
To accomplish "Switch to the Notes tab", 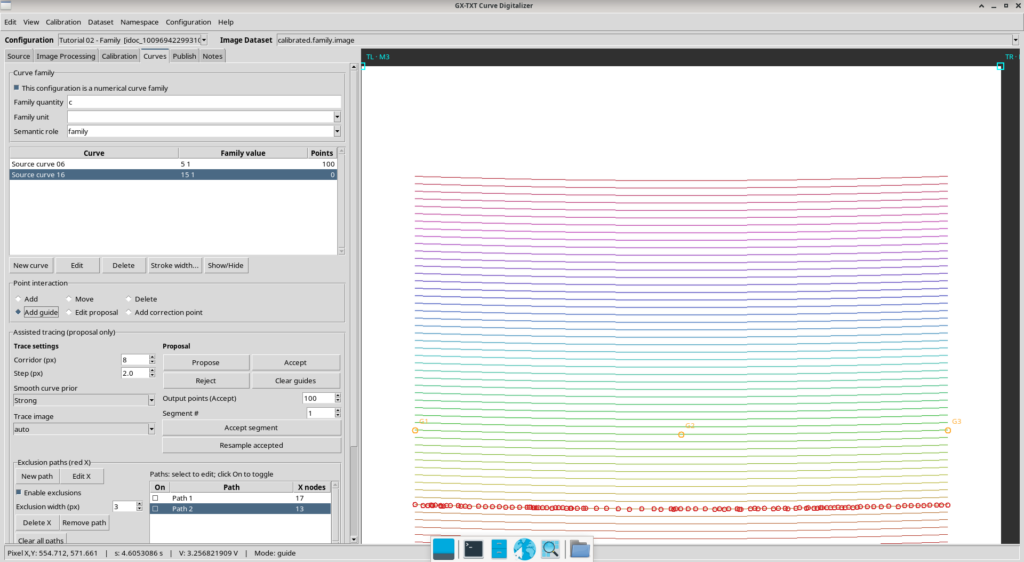I will (x=212, y=56).
